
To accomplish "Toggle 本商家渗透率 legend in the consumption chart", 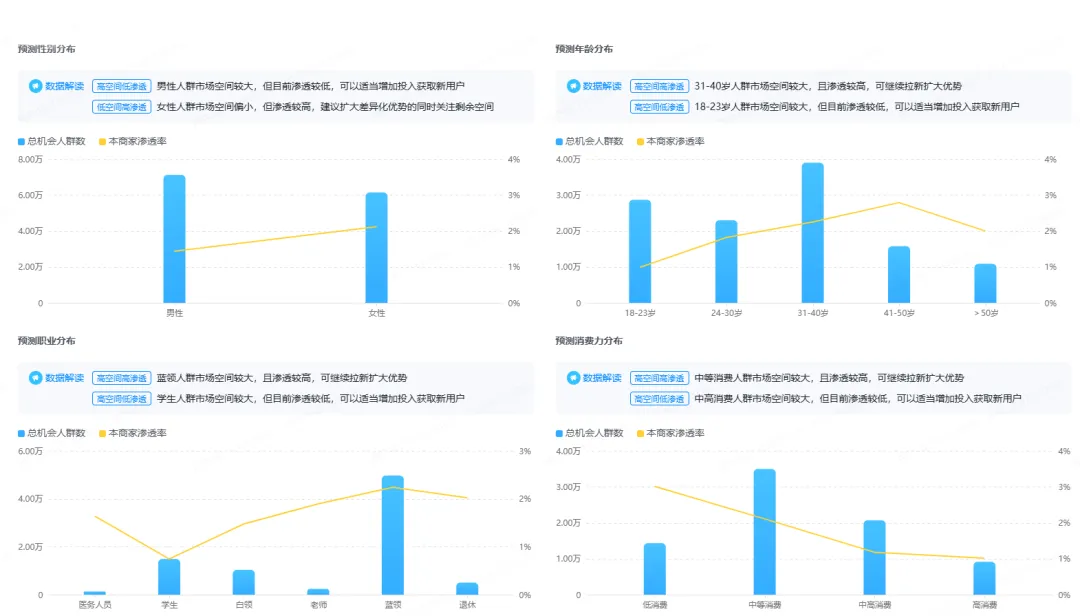I will click(x=671, y=433).
